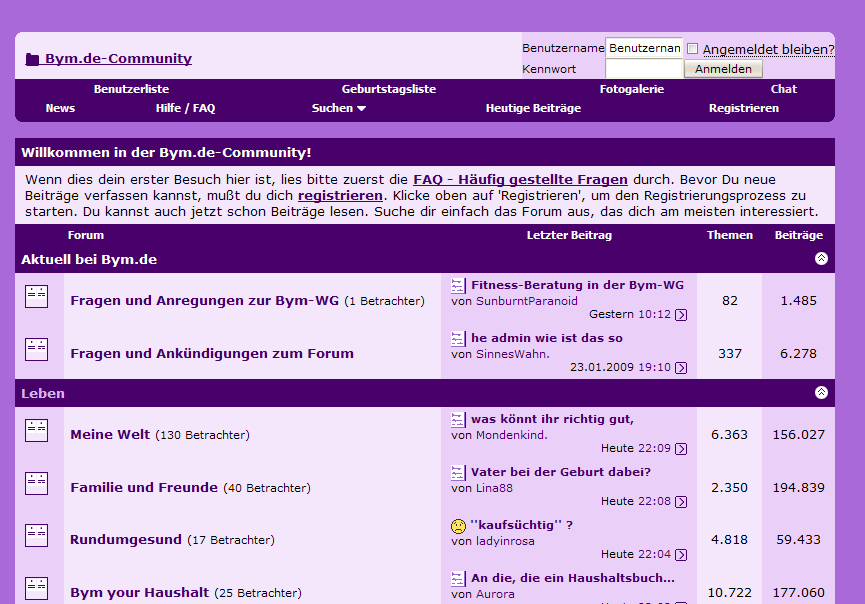This screenshot has width=865, height=604.
Task: Open Benutzerliste in the navigation bar
Action: click(x=131, y=89)
